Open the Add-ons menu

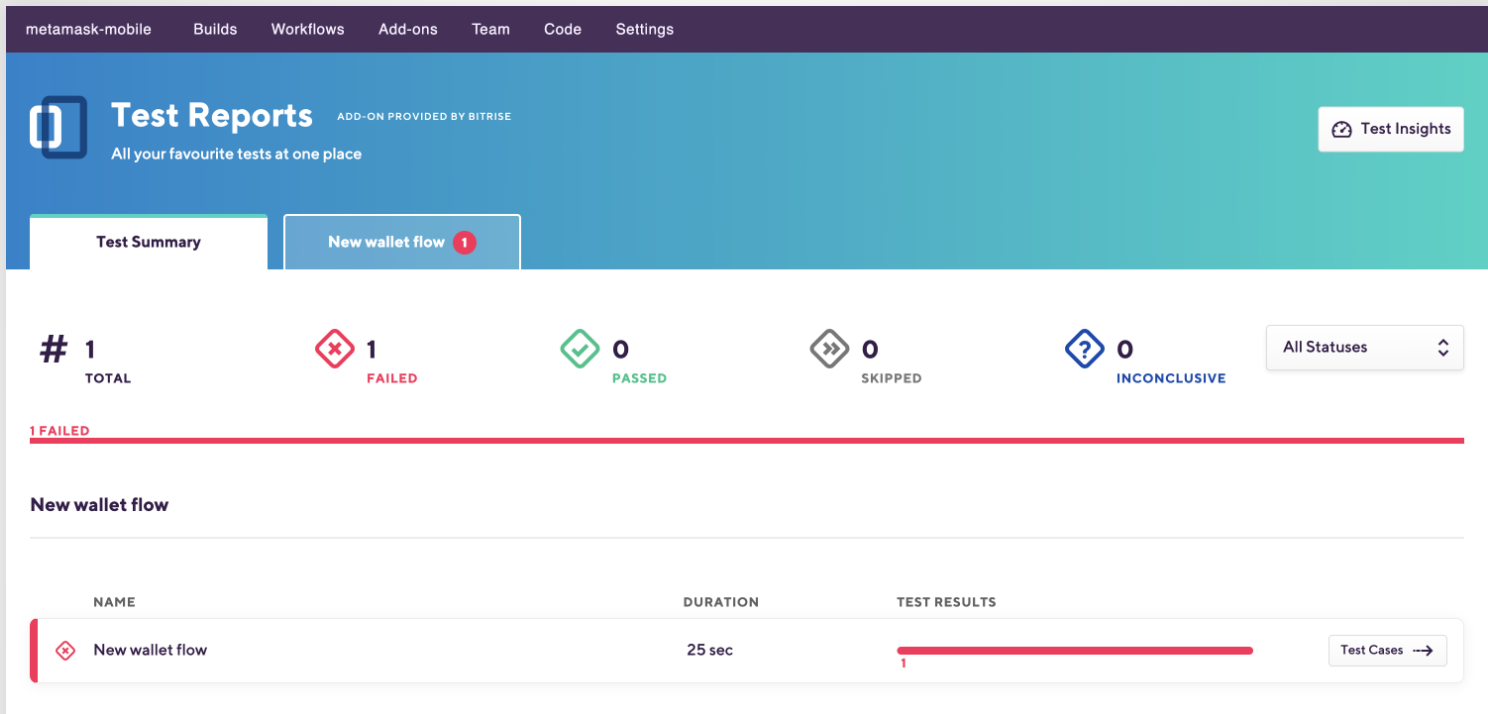coord(408,29)
